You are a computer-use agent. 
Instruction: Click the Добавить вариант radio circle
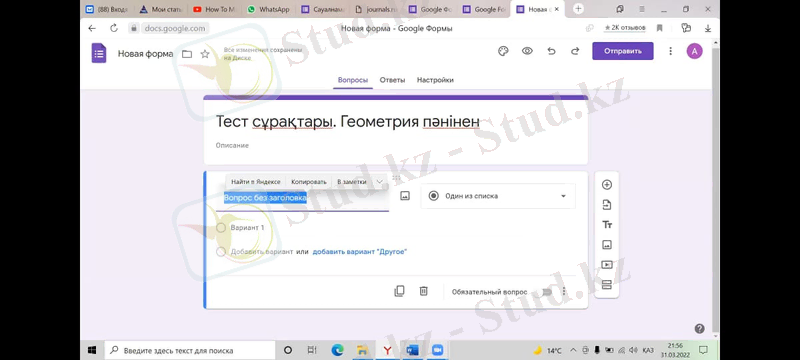pyautogui.click(x=221, y=251)
